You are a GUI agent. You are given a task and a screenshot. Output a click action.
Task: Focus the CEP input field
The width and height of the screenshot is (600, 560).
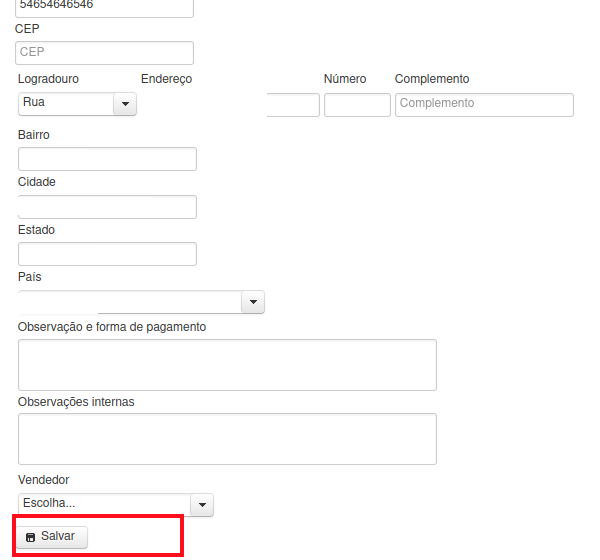click(x=104, y=53)
